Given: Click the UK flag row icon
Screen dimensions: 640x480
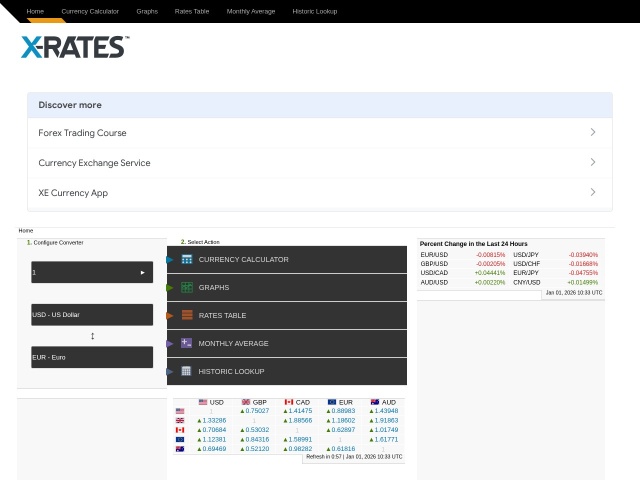Looking at the screenshot, I should tap(180, 420).
